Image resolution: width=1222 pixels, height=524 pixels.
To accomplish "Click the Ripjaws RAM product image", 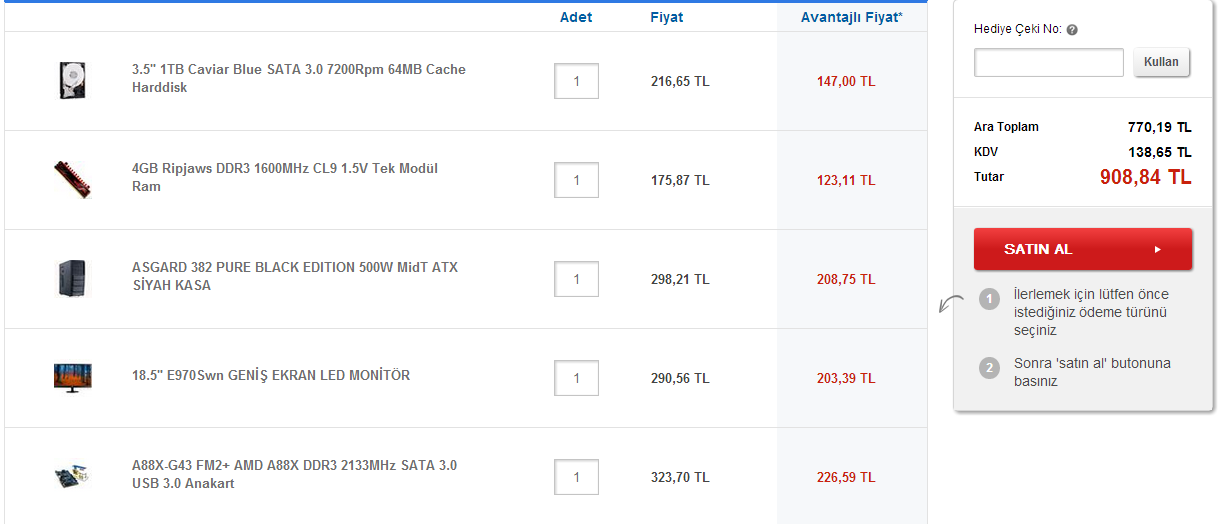I will point(73,179).
